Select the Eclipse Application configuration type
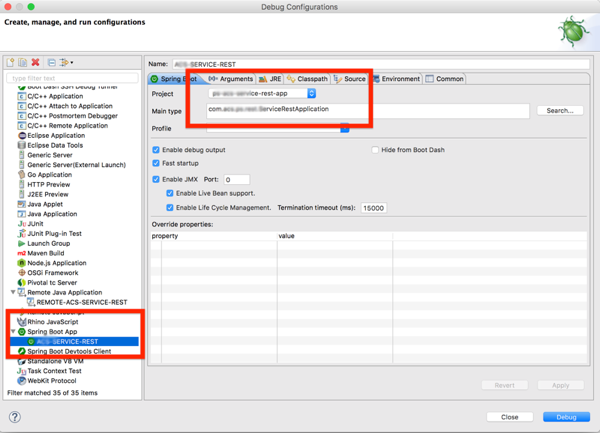Viewport: 600px width, 433px height. tap(56, 135)
